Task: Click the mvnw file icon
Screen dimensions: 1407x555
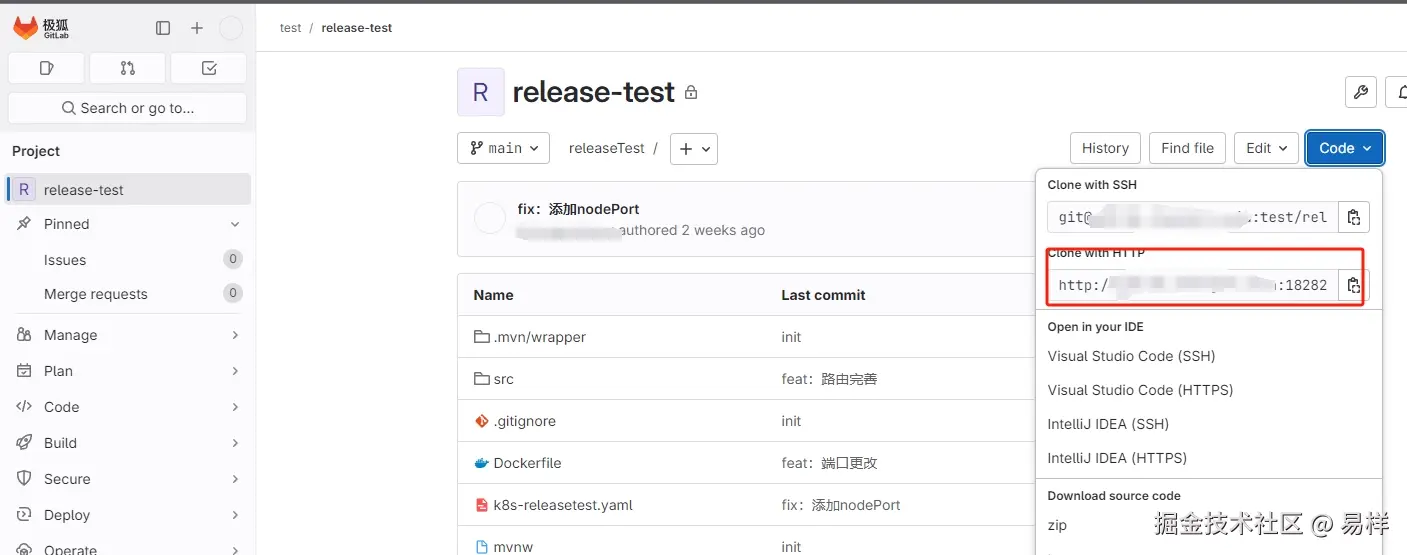Action: [x=481, y=547]
